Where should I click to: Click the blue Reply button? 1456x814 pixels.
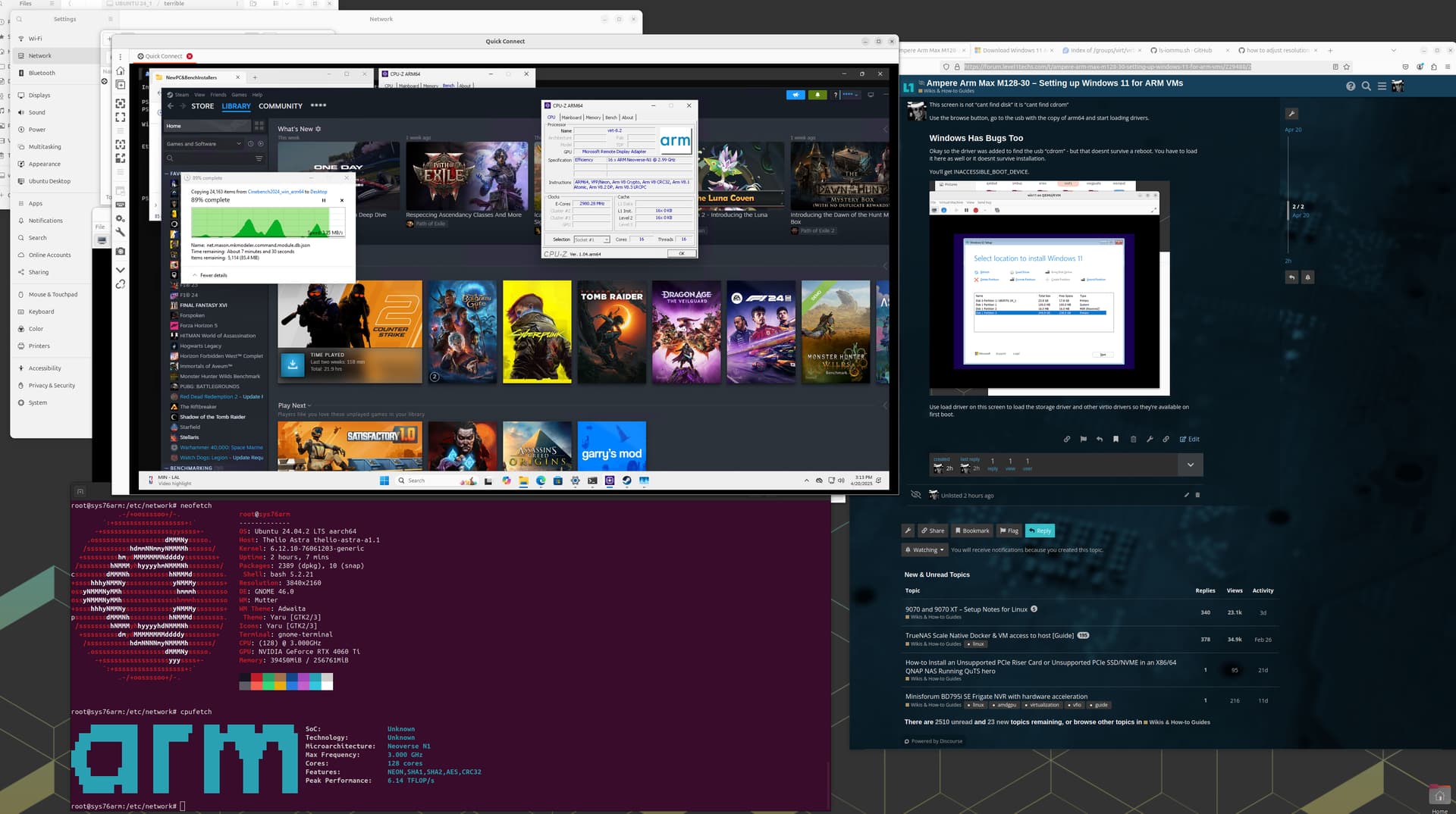click(1040, 531)
